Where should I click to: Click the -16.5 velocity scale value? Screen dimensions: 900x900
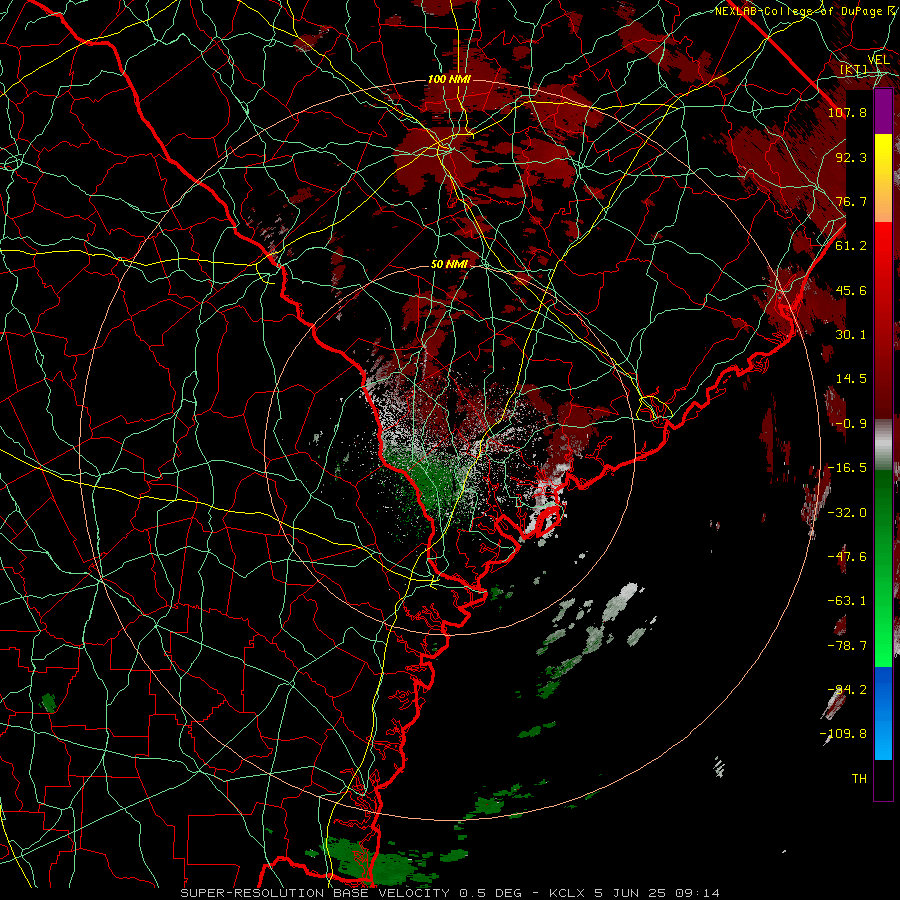(847, 468)
